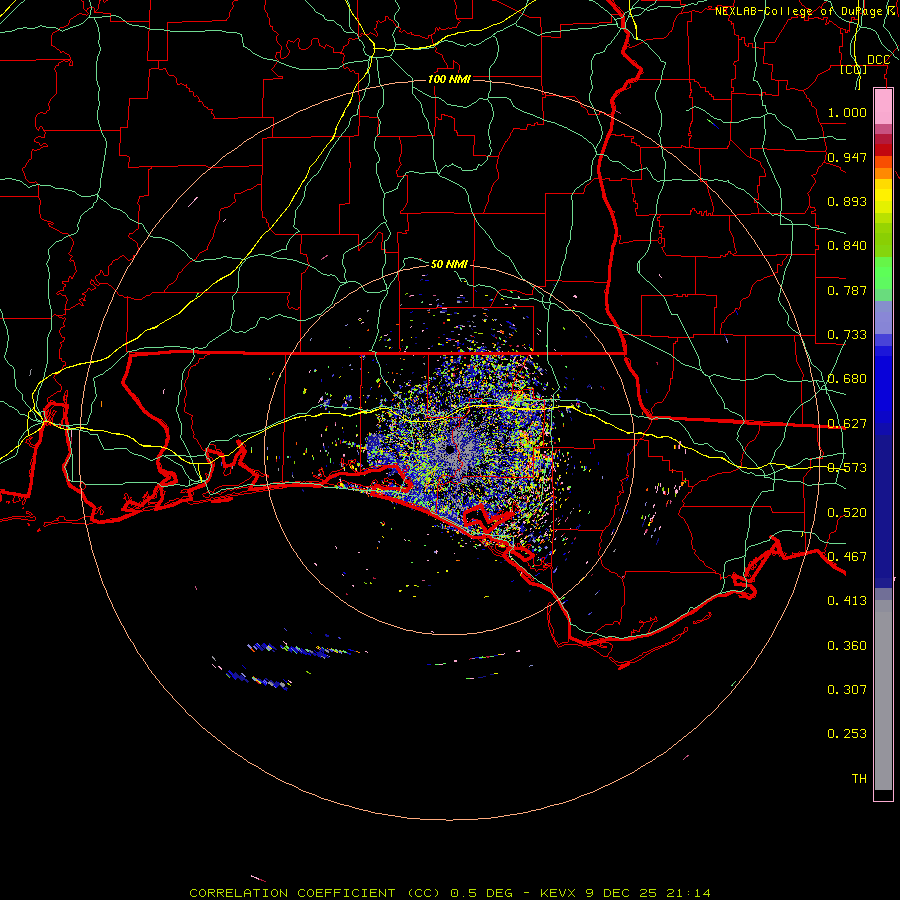Click the [CC] units label
This screenshot has width=900, height=900.
(x=854, y=69)
